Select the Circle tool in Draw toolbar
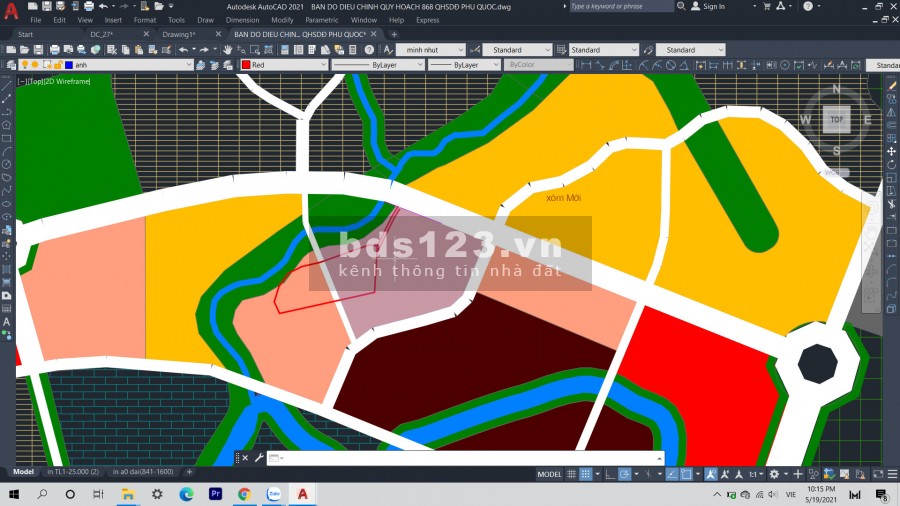Image resolution: width=900 pixels, height=506 pixels. [x=6, y=165]
